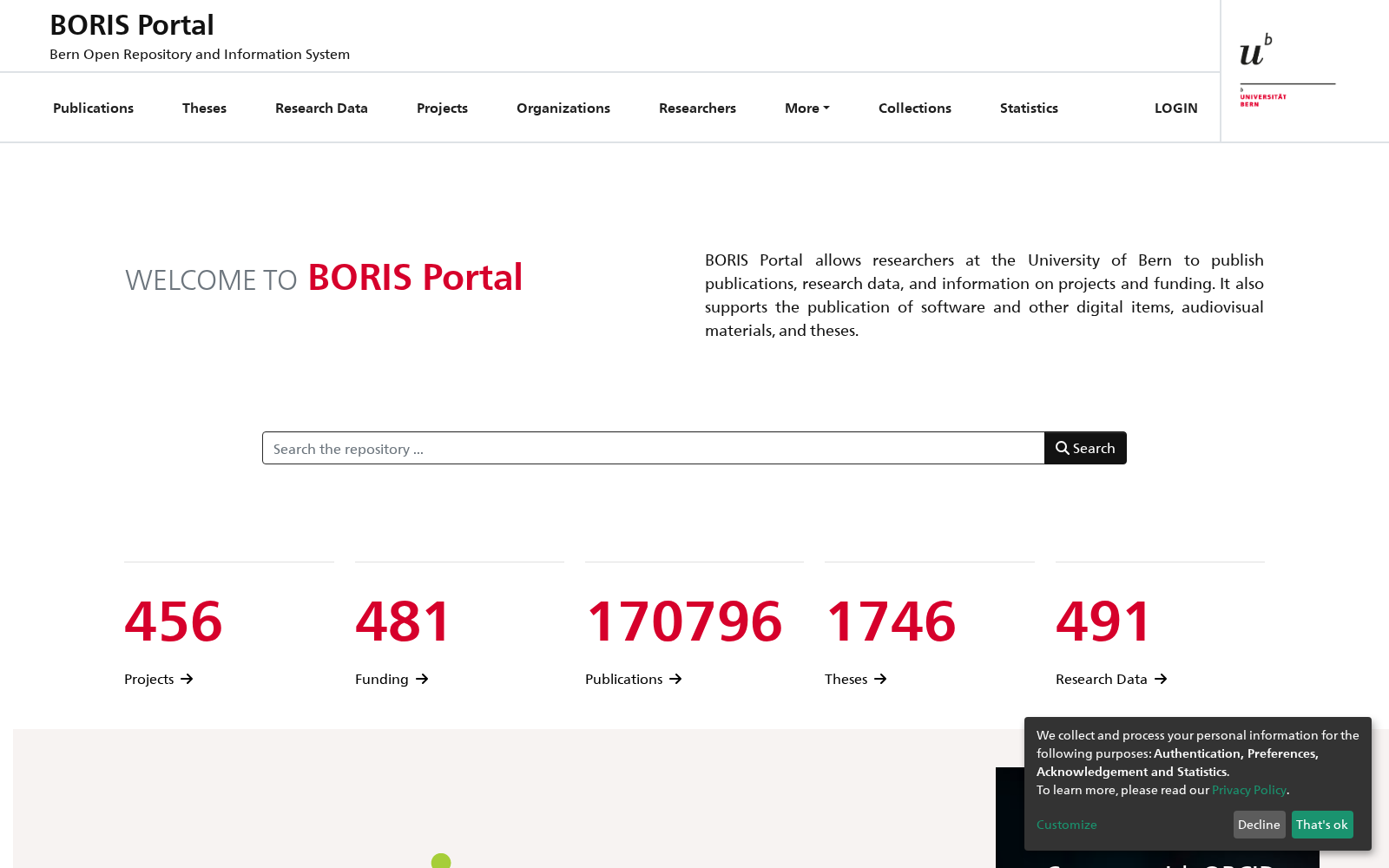Screen dimensions: 1389x868
Task: Open the 456 Projects link
Action: [158, 679]
